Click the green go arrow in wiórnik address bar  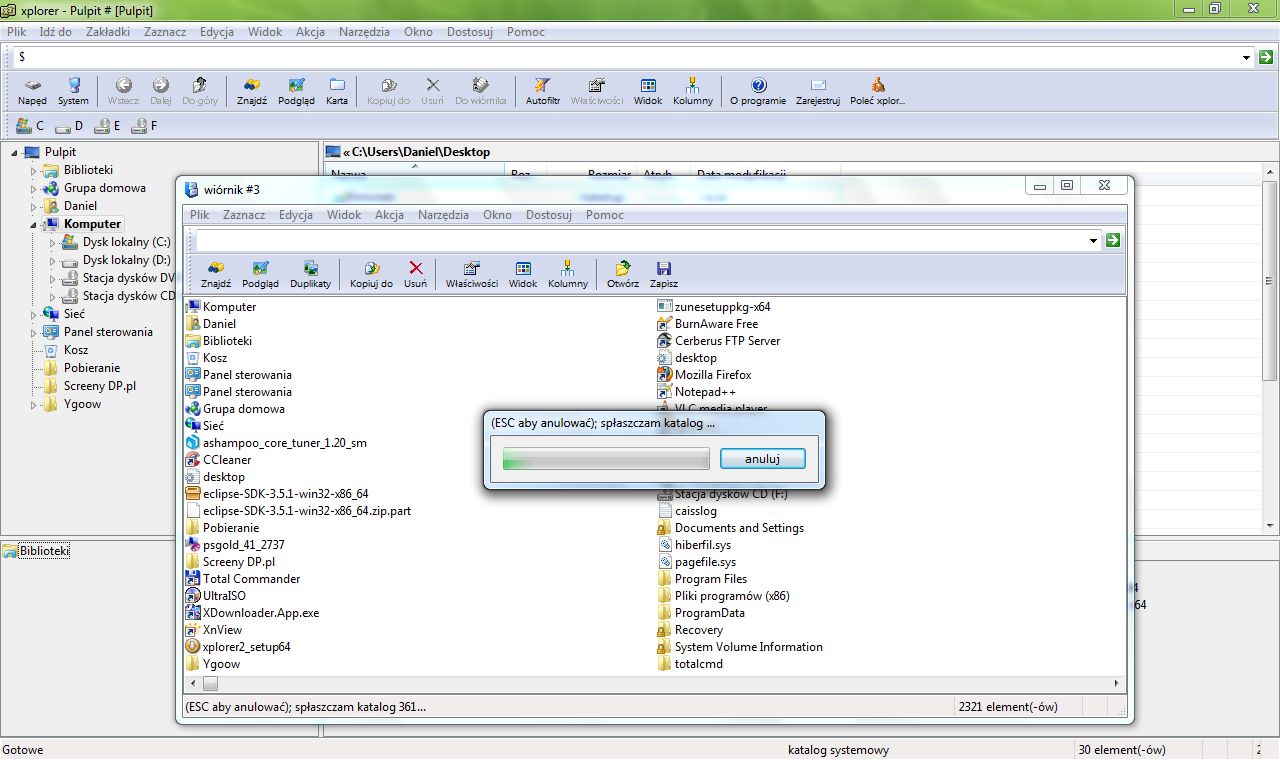(1113, 241)
